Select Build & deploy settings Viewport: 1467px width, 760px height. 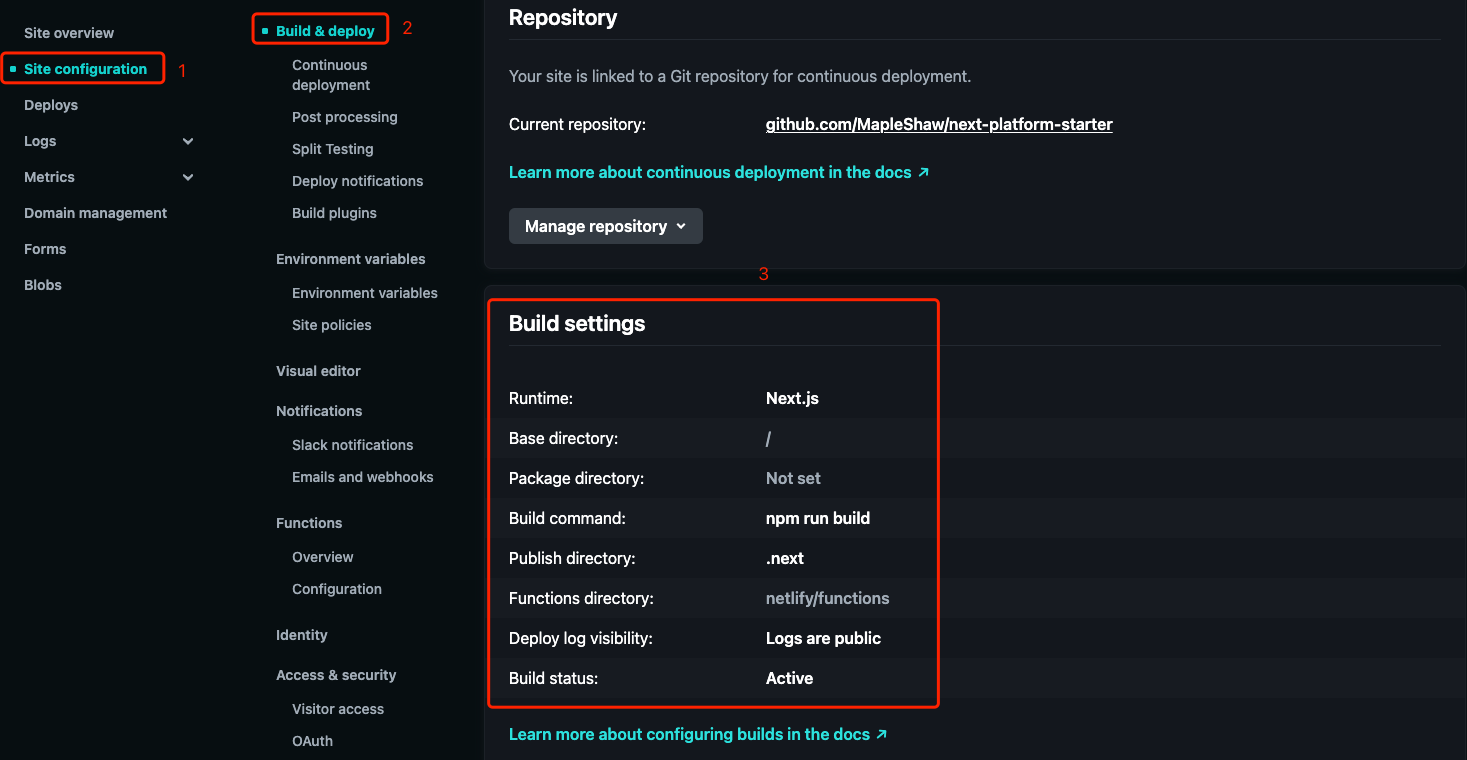tap(325, 31)
